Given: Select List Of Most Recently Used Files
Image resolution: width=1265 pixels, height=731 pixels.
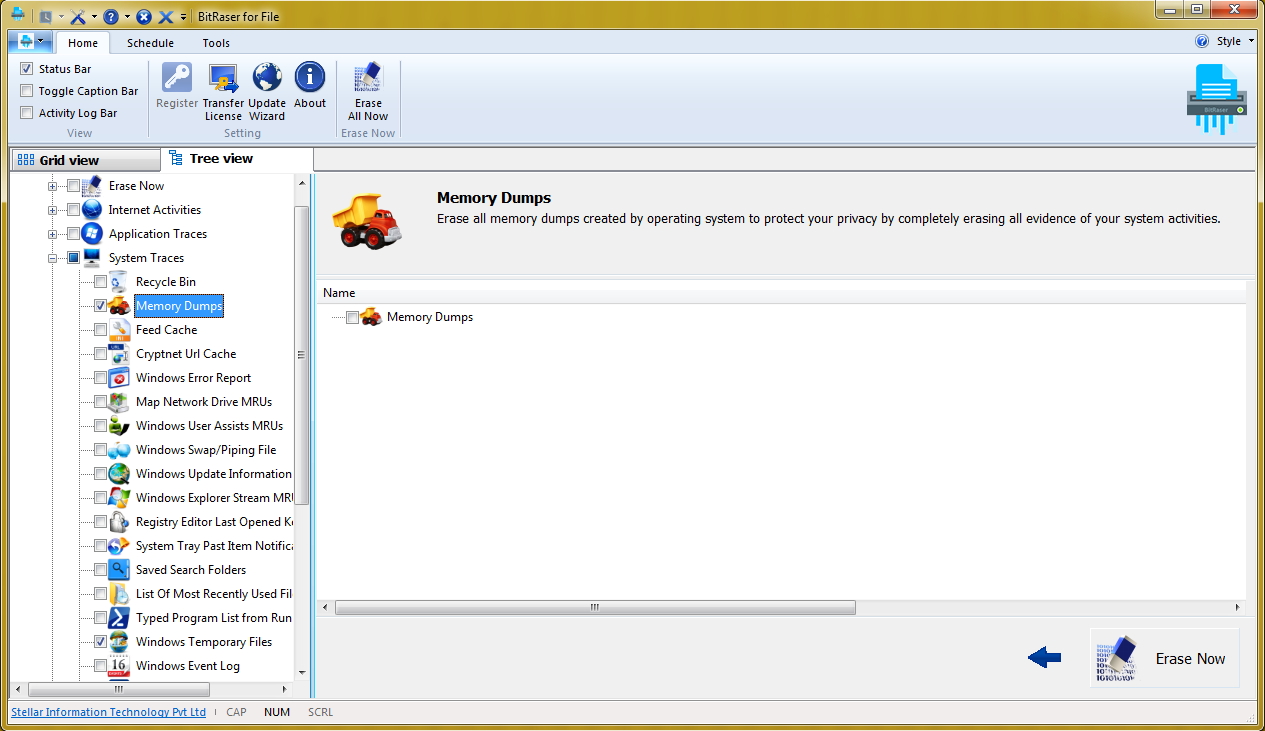Looking at the screenshot, I should click(x=214, y=594).
